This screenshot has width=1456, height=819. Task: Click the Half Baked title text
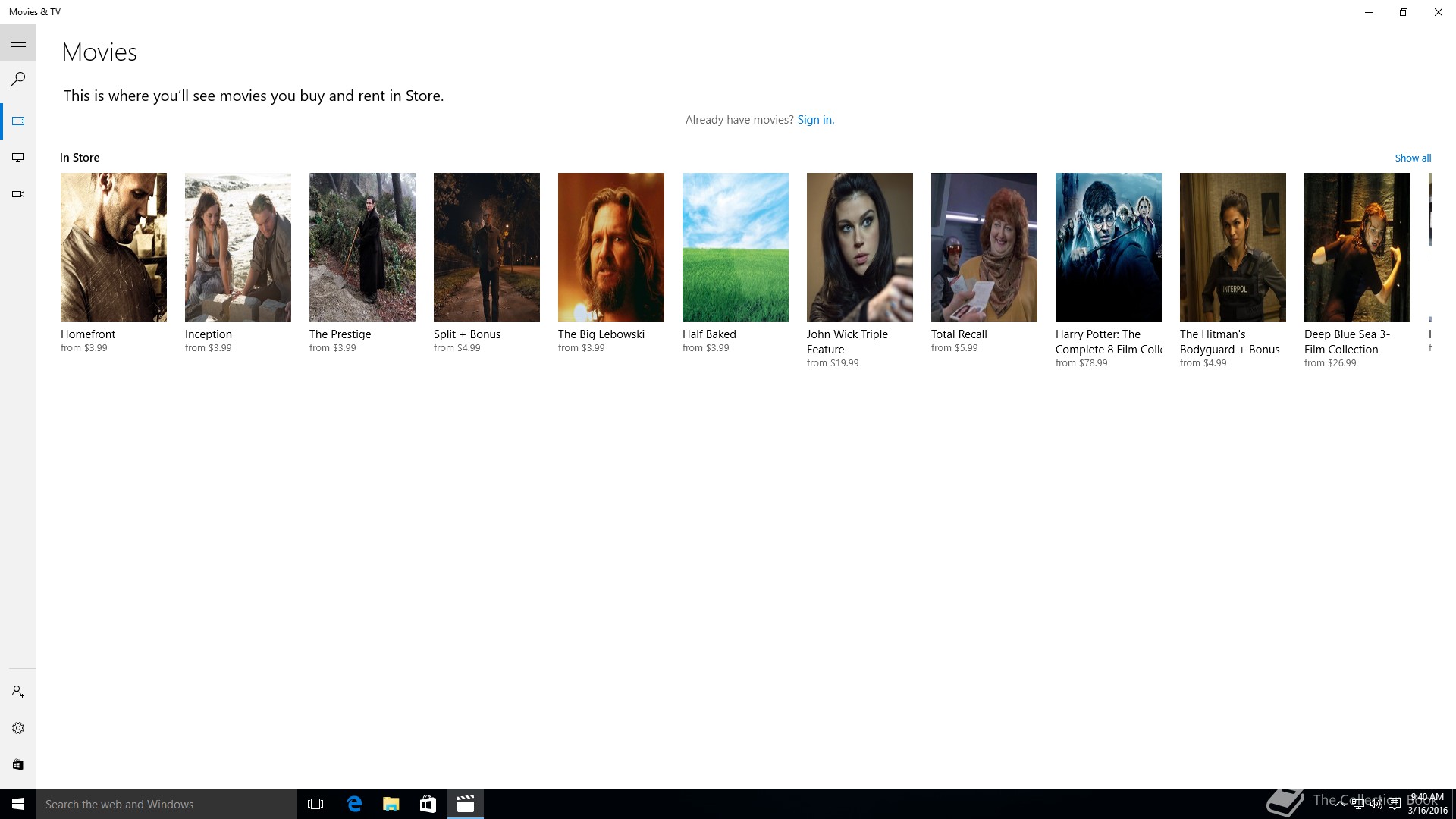(709, 334)
